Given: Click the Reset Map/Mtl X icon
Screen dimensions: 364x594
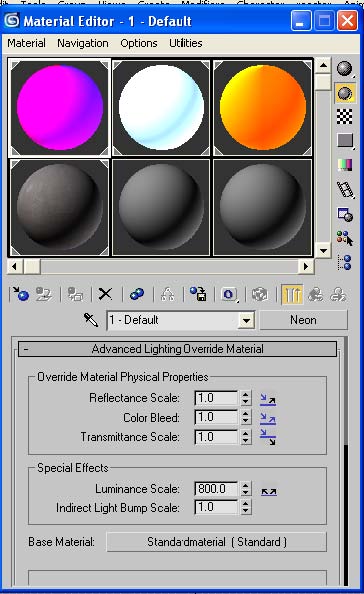Looking at the screenshot, I should (x=105, y=294).
